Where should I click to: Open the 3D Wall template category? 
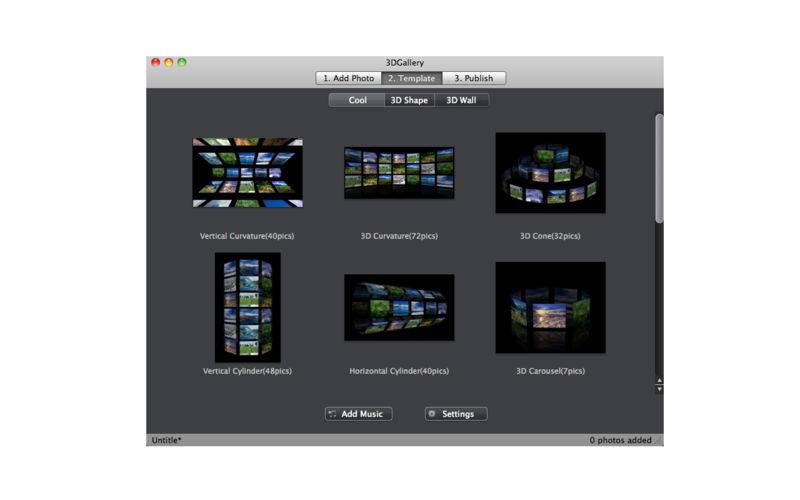pyautogui.click(x=462, y=100)
